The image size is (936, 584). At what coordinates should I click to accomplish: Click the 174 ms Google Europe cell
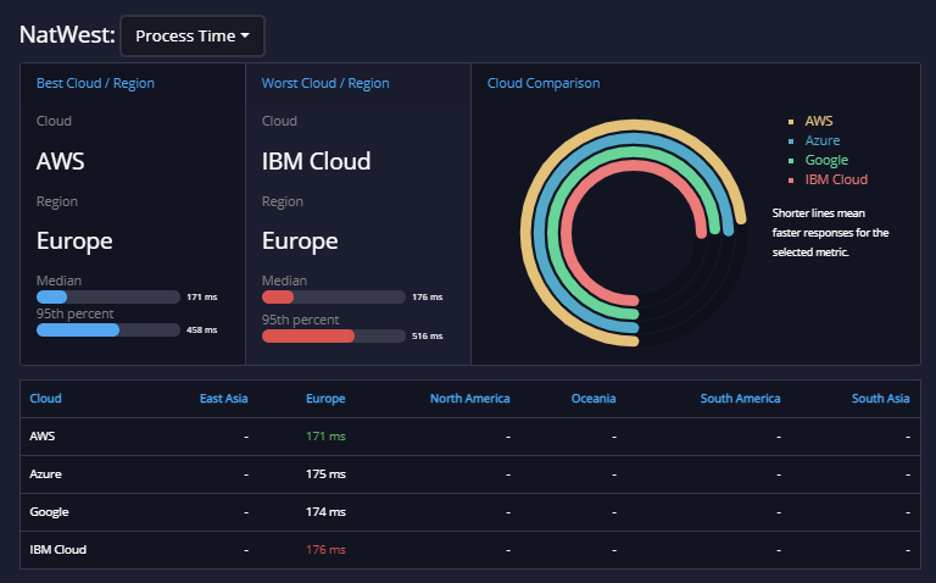coord(325,512)
